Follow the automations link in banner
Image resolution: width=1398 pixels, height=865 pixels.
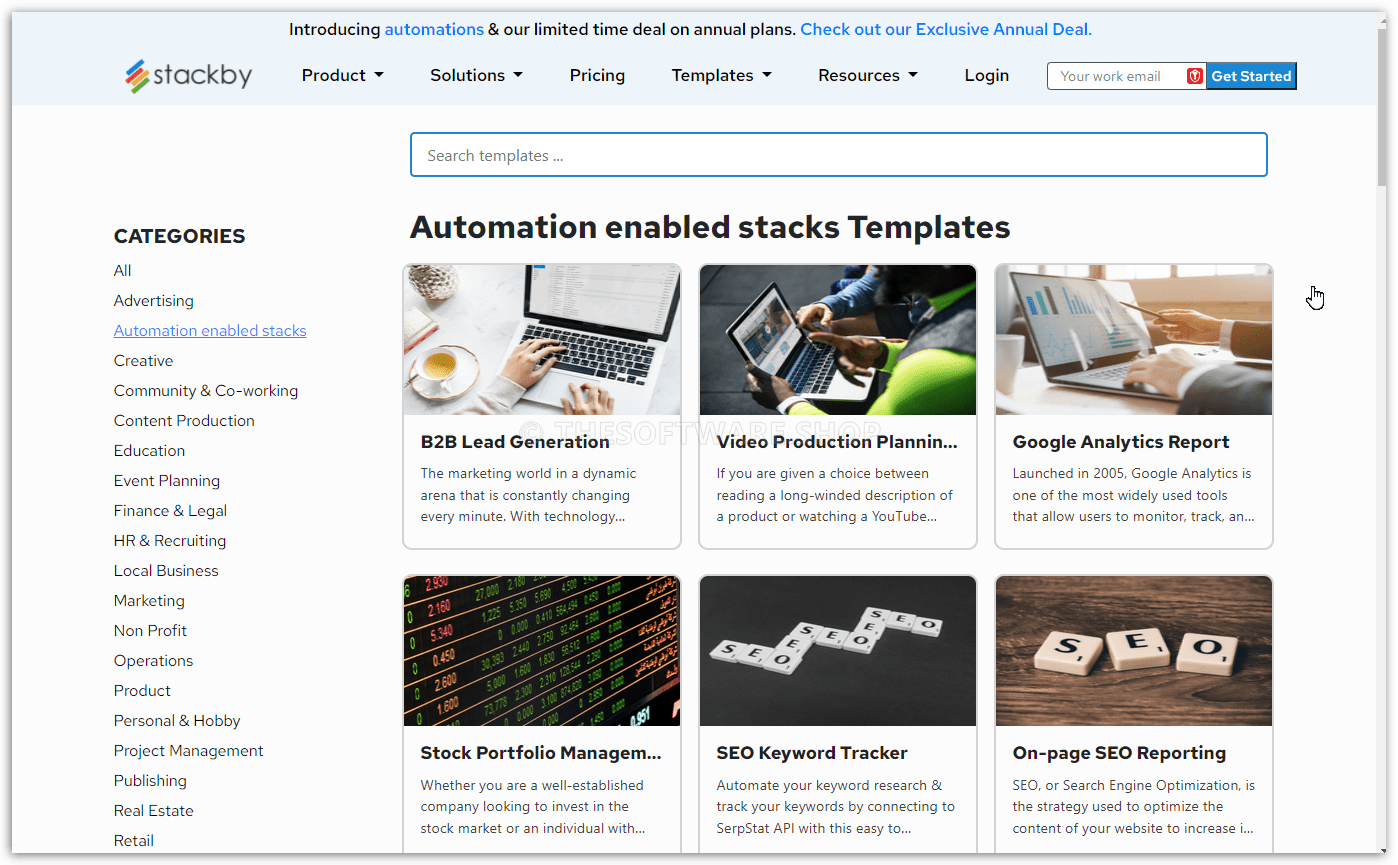pyautogui.click(x=434, y=29)
